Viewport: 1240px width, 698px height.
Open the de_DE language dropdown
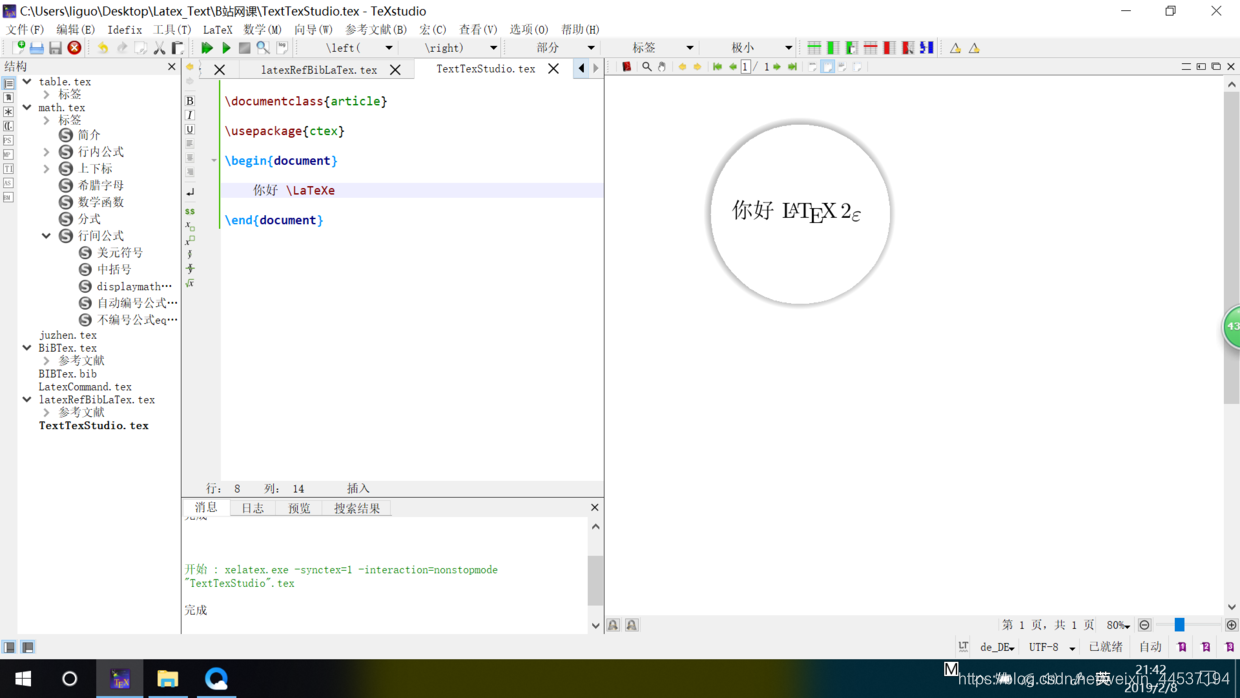click(x=997, y=647)
